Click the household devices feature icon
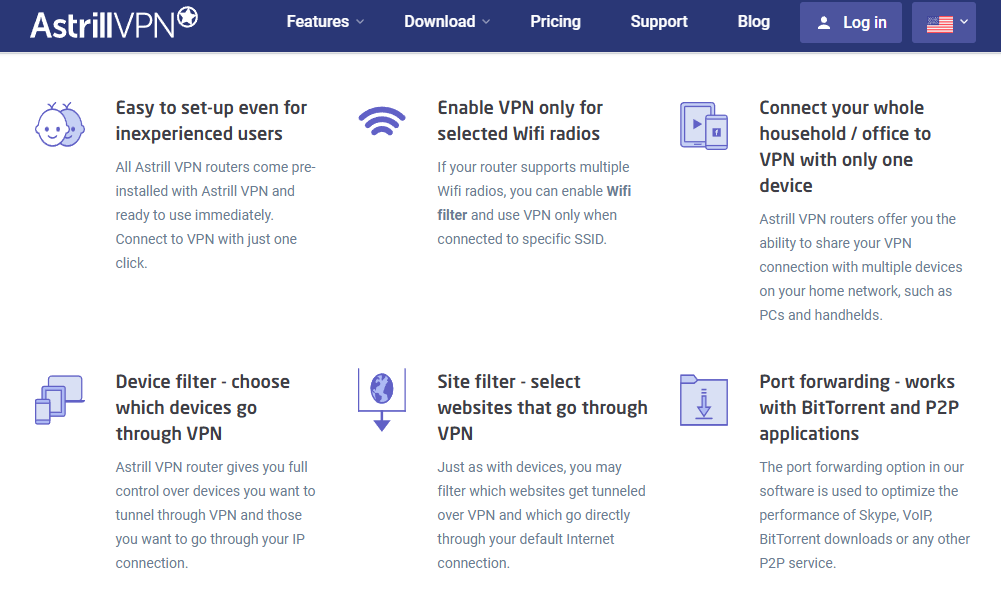Viewport: 1001px width, 600px height. click(704, 124)
